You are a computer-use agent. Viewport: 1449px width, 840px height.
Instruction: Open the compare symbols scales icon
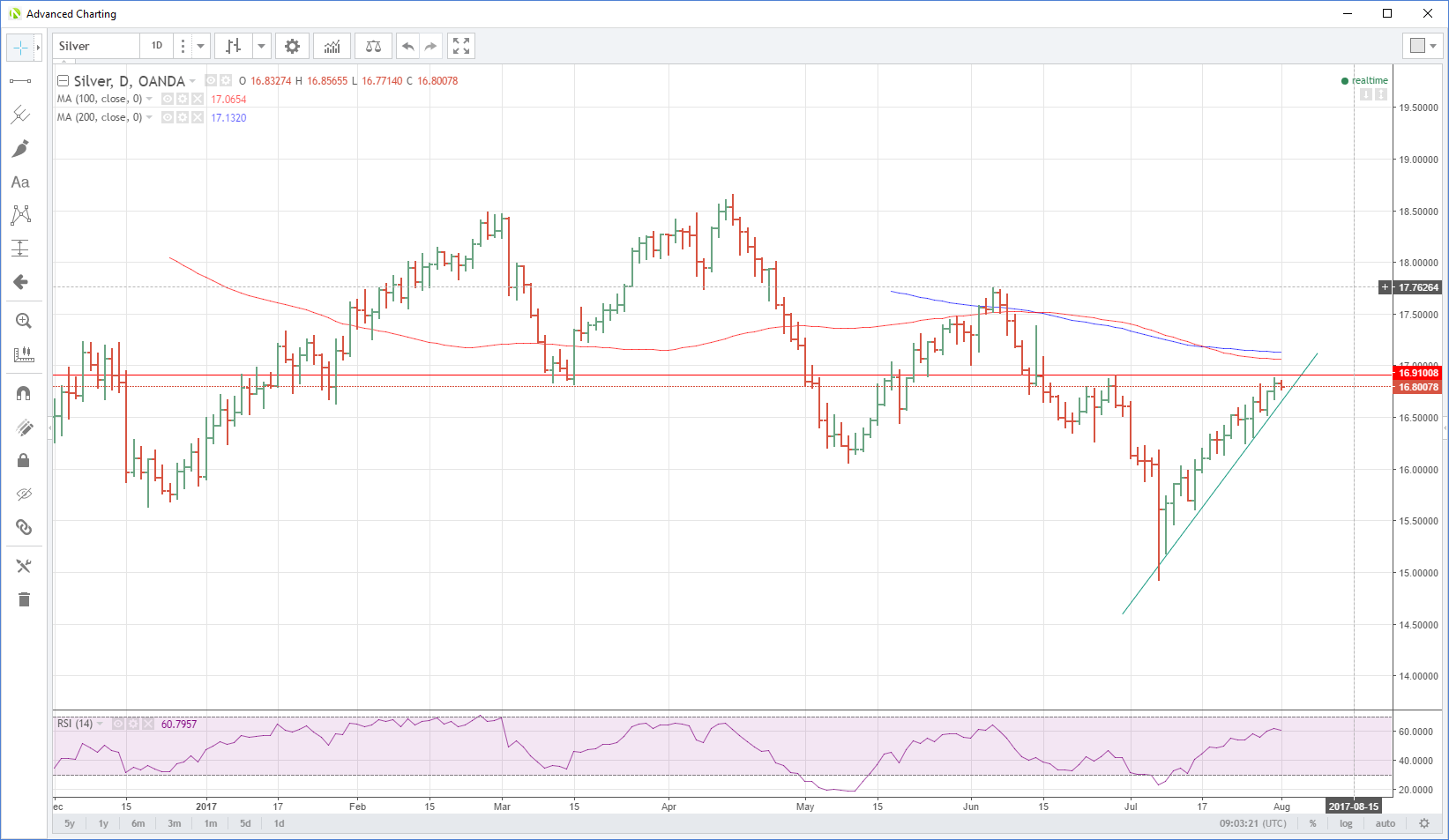point(373,46)
